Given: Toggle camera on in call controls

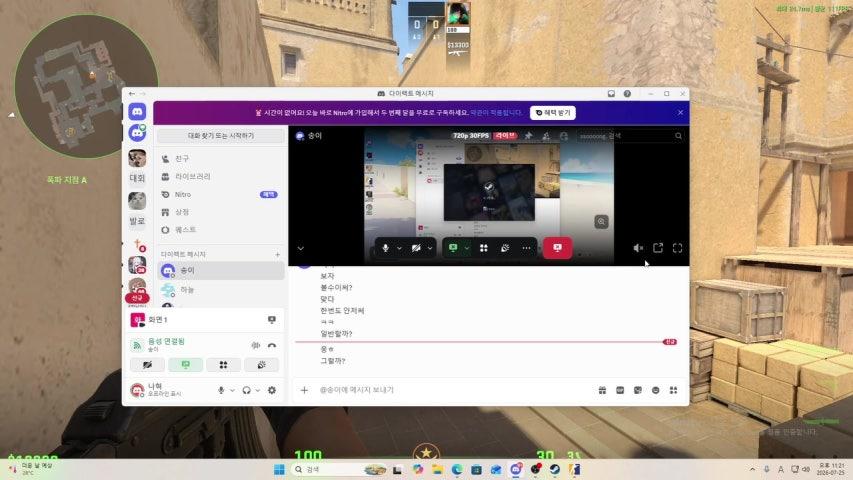Looking at the screenshot, I should tap(416, 248).
